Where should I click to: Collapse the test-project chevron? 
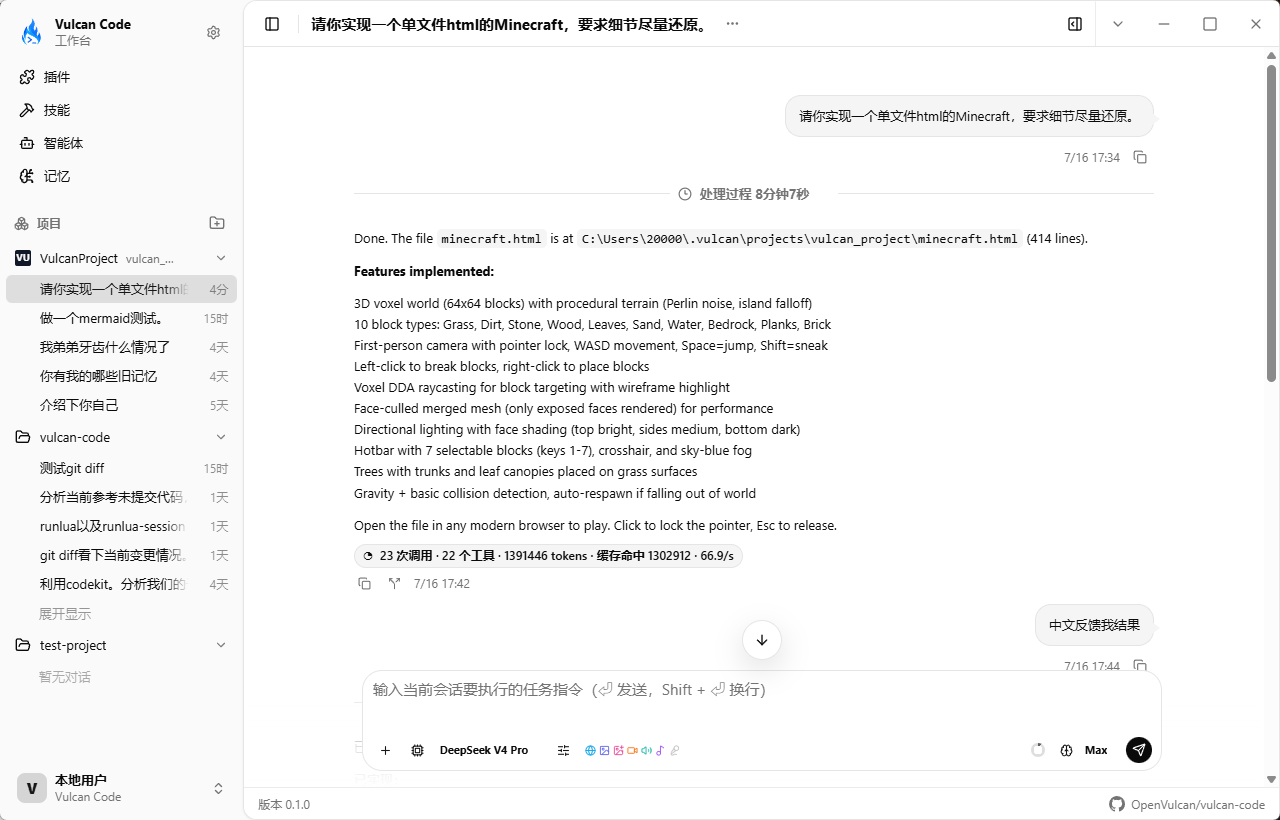click(221, 645)
